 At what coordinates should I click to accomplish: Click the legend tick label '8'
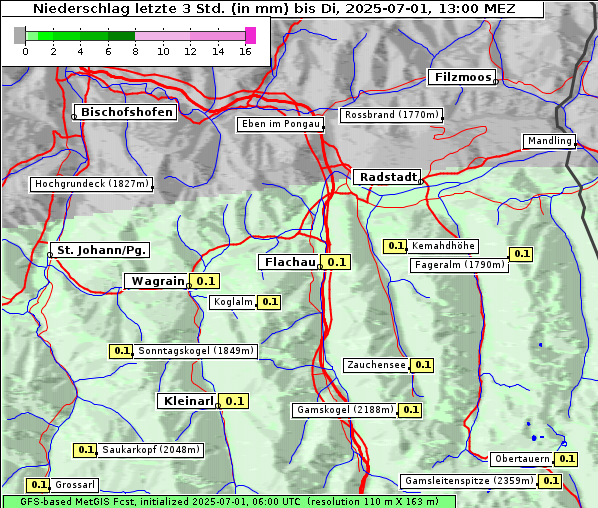pos(135,51)
